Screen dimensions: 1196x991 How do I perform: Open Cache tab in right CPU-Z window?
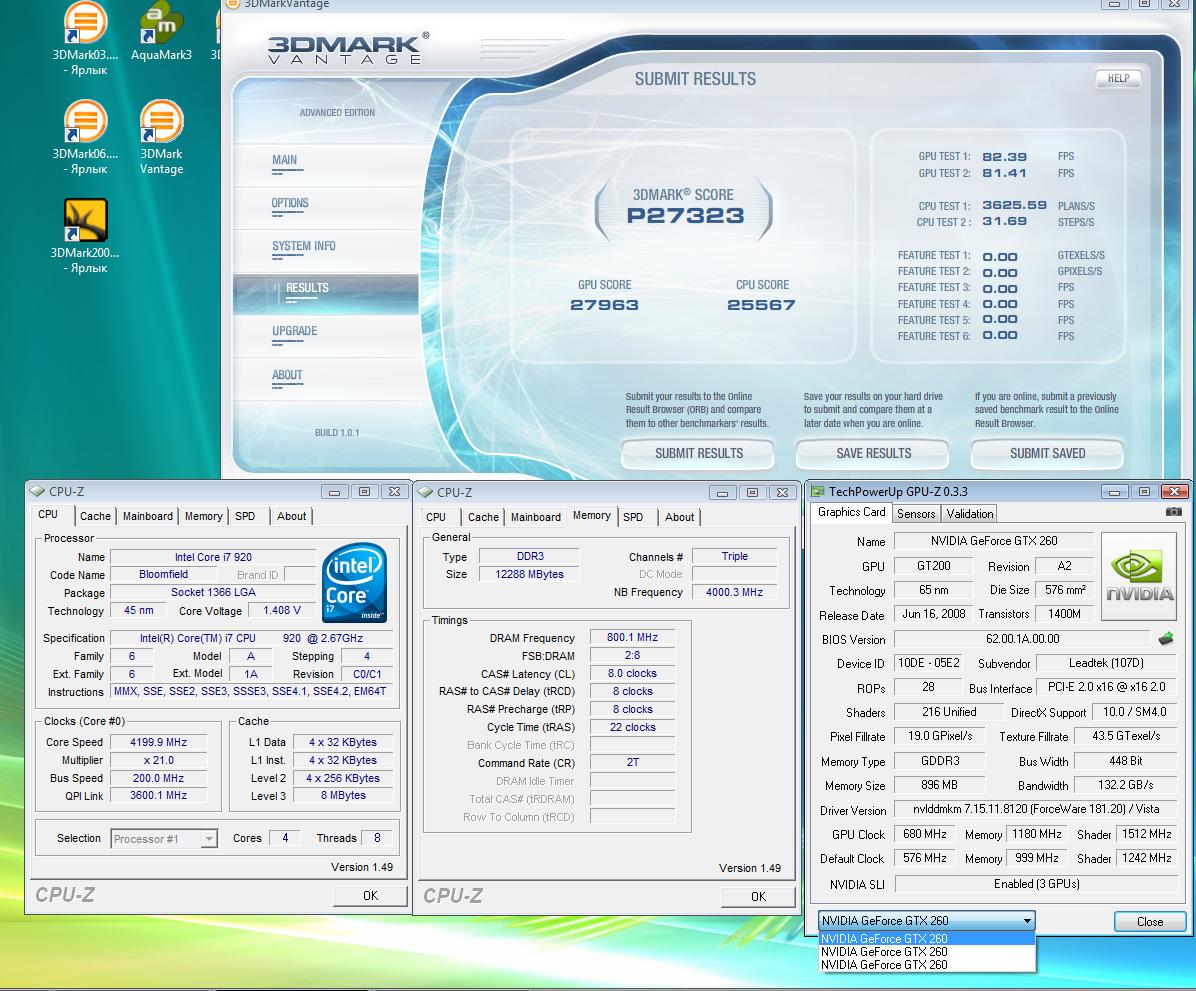pyautogui.click(x=483, y=517)
